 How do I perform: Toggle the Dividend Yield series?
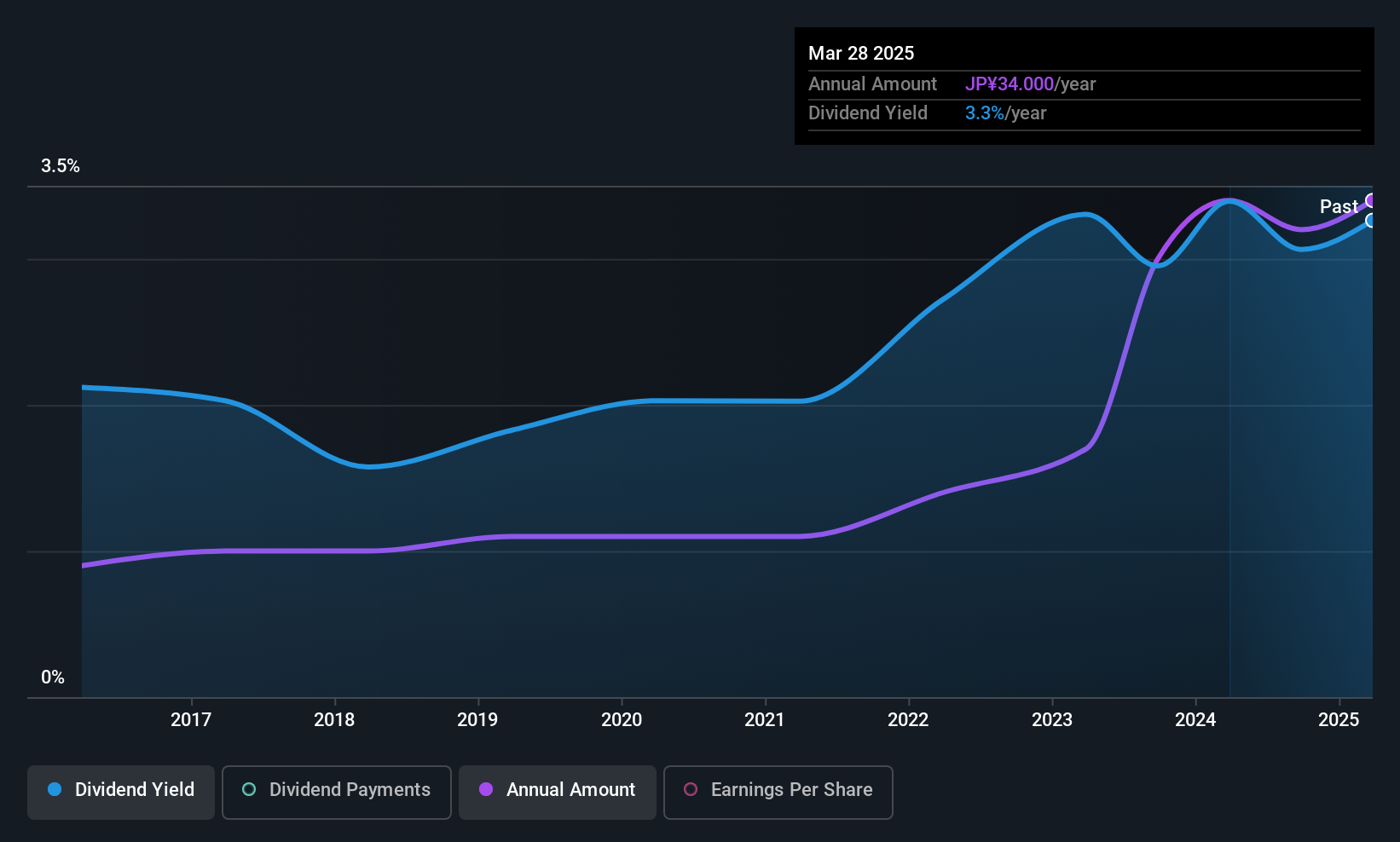pyautogui.click(x=121, y=790)
